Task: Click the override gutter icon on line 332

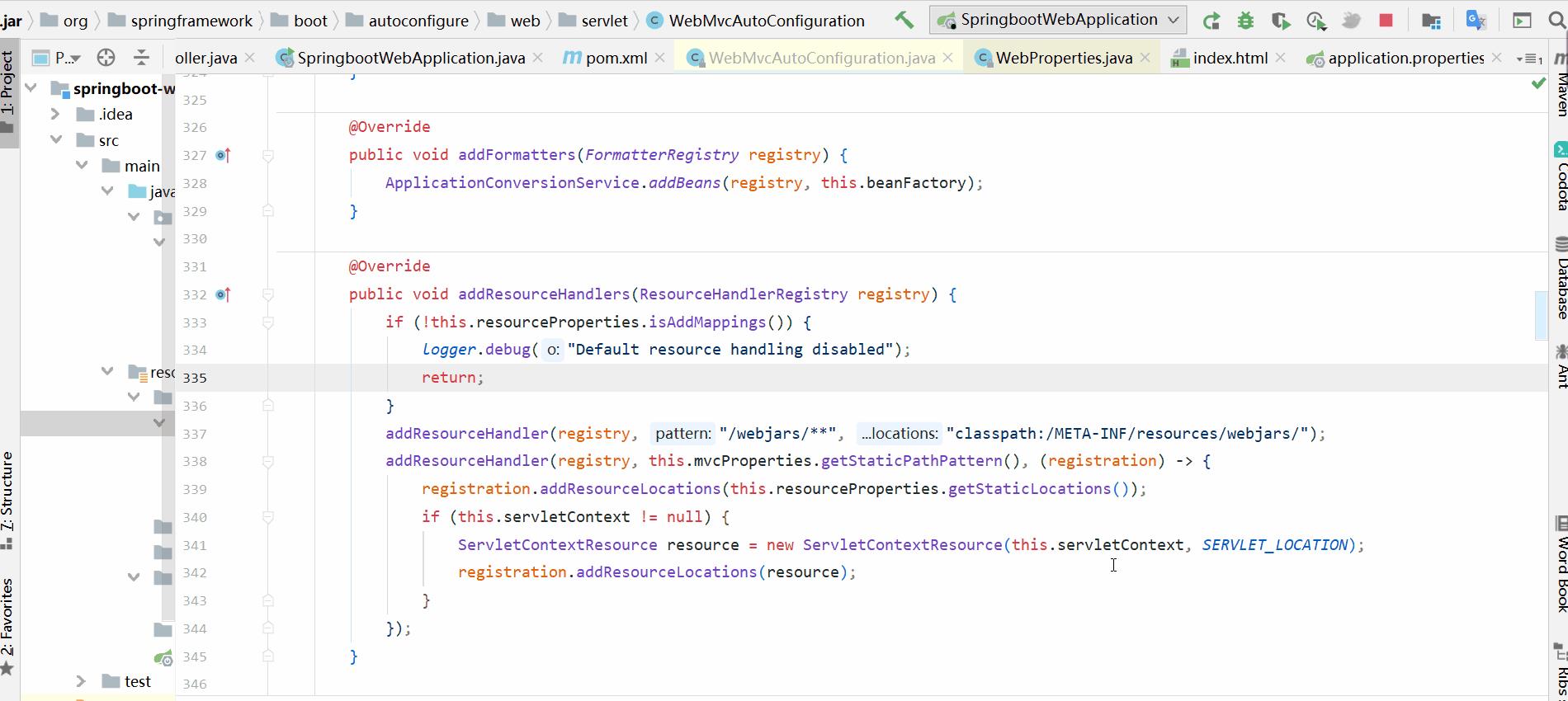Action: 223,294
